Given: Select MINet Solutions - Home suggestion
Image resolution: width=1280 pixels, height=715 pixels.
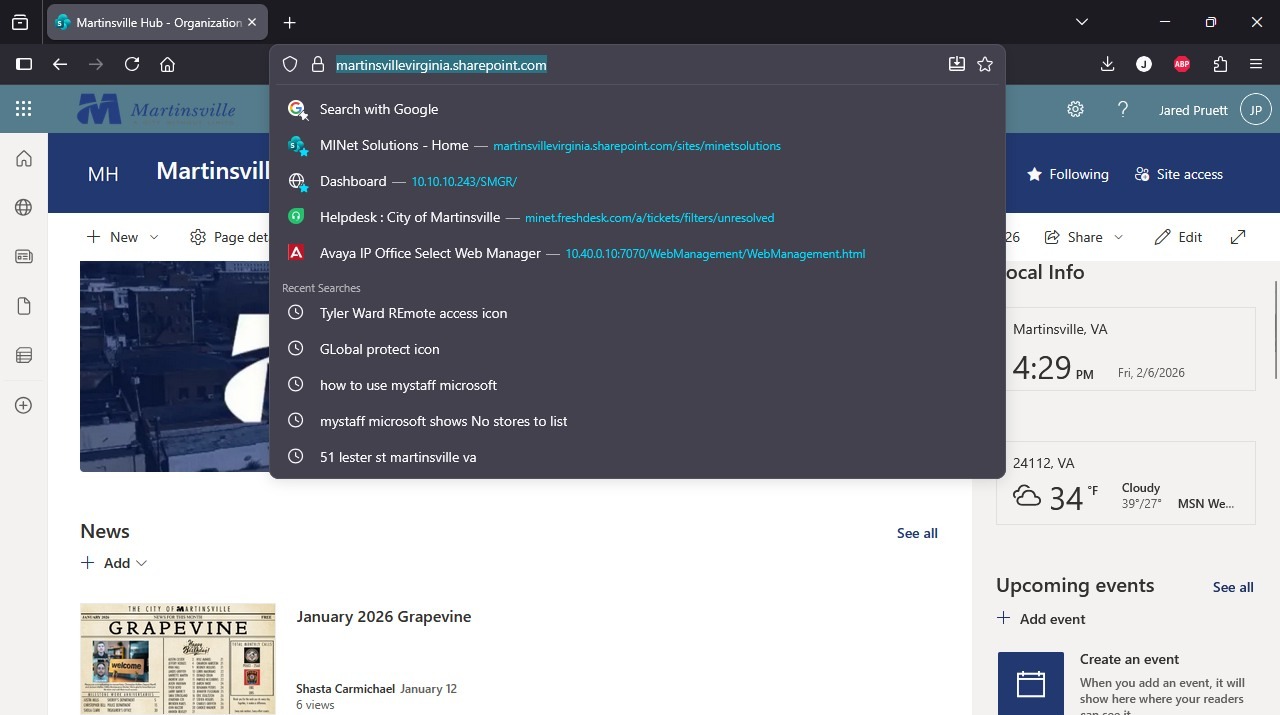Looking at the screenshot, I should [x=394, y=145].
